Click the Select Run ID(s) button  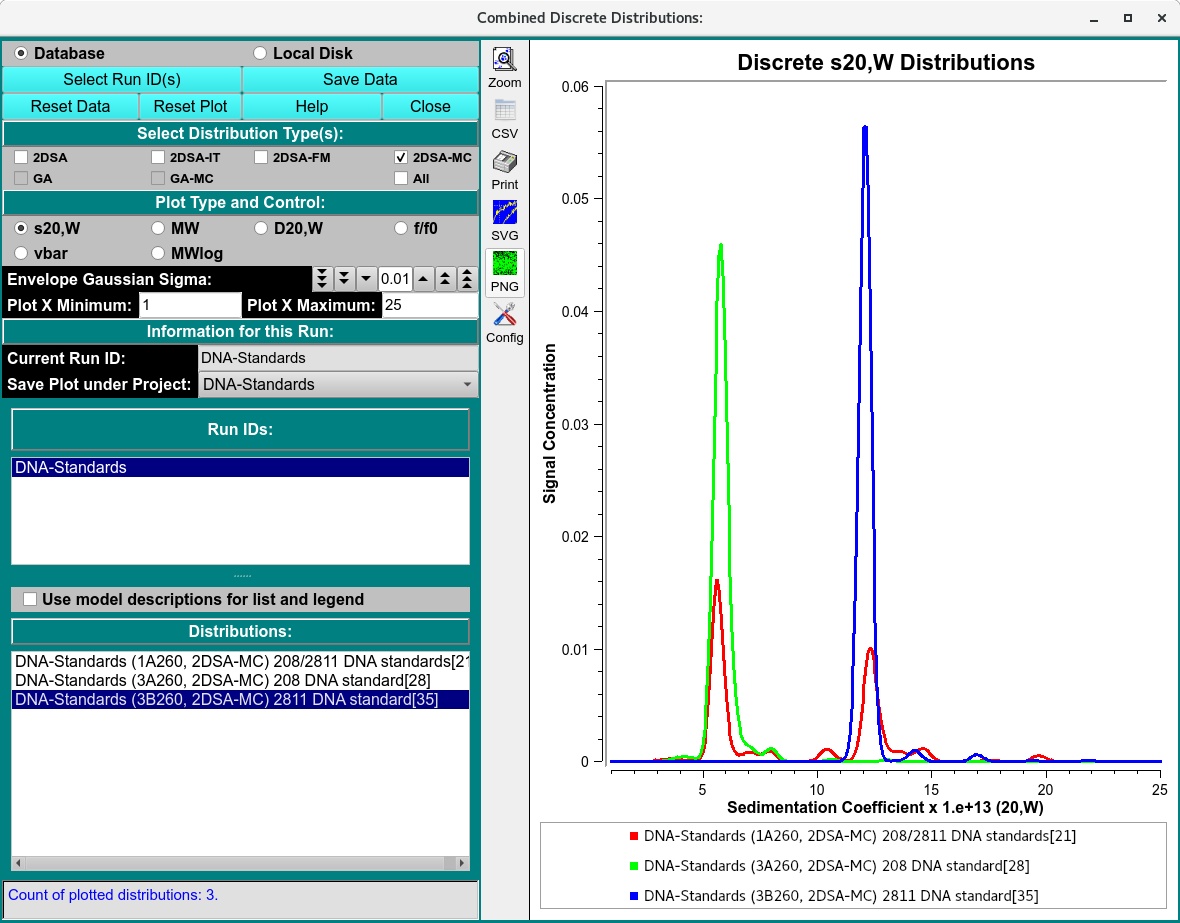(x=122, y=80)
